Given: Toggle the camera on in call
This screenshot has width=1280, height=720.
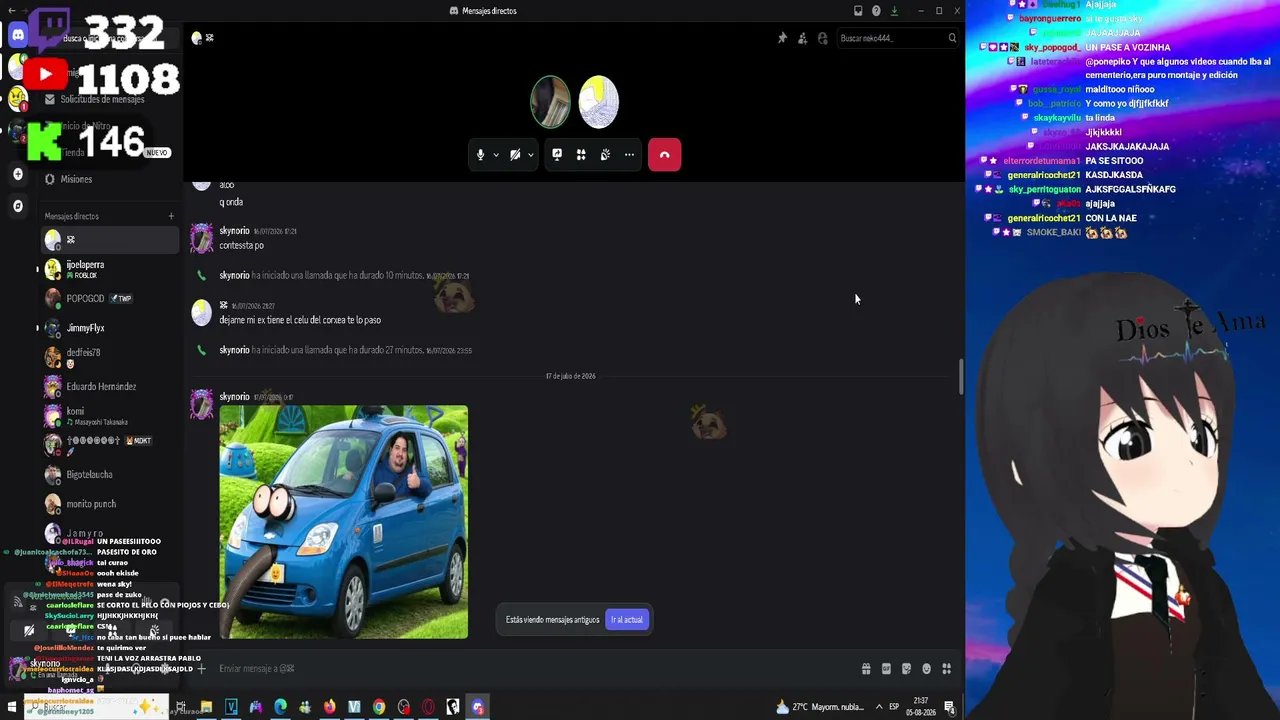Looking at the screenshot, I should point(515,155).
